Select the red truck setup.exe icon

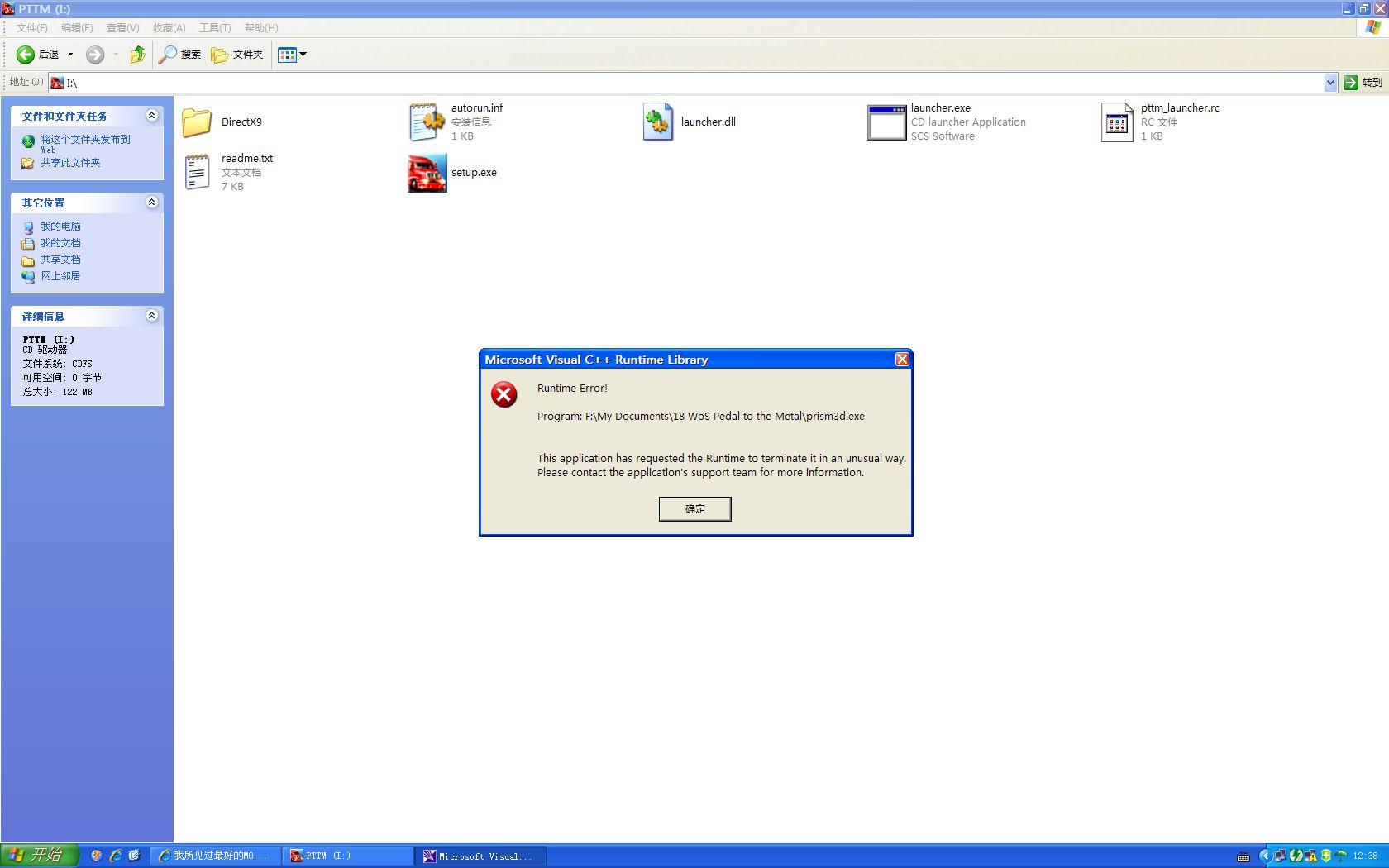[427, 173]
